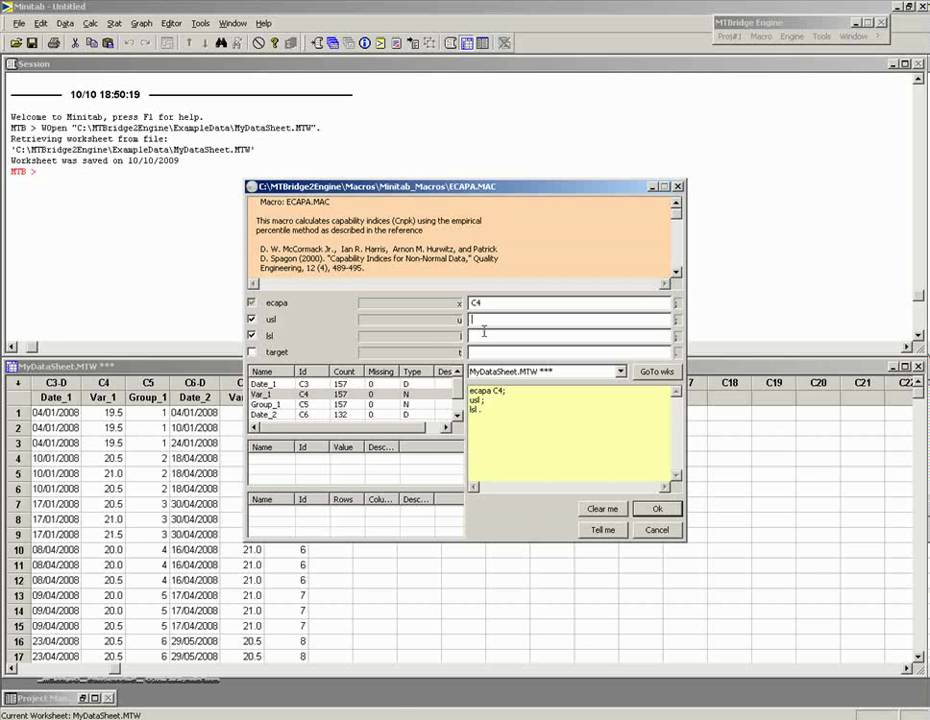930x720 pixels.
Task: Open the Graph menu
Action: (x=141, y=23)
